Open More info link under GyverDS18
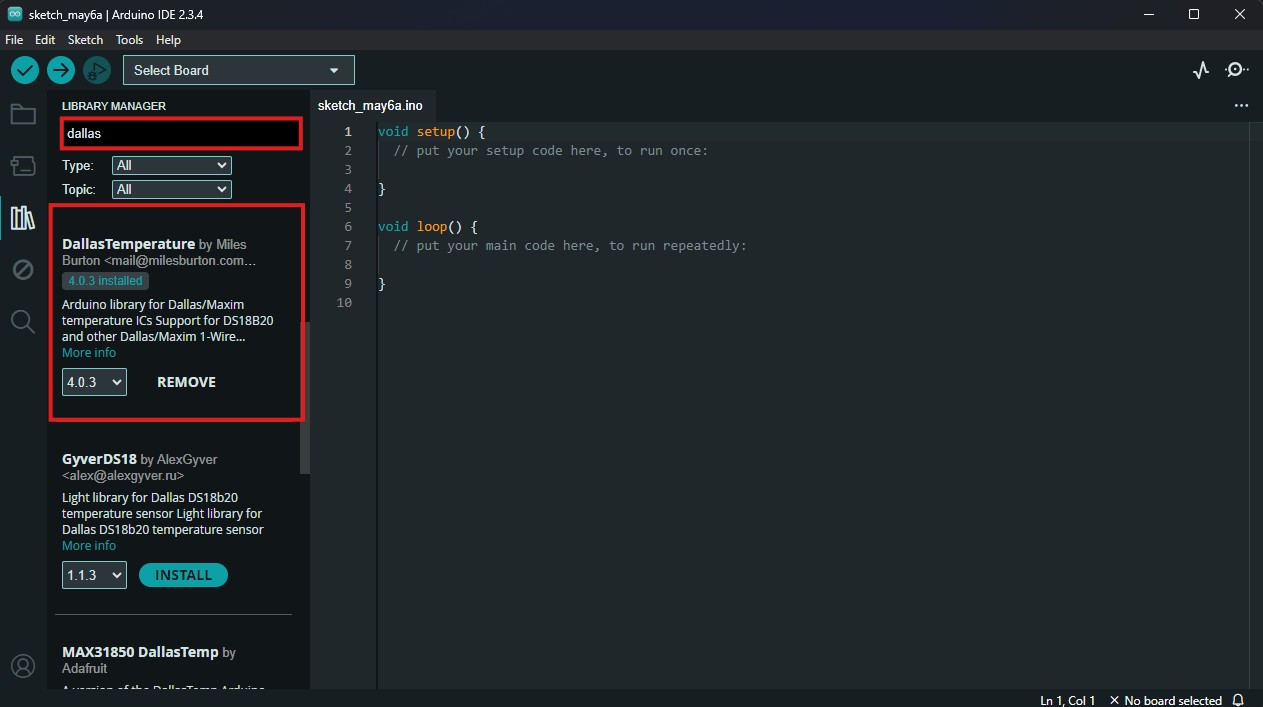This screenshot has height=707, width=1263. tap(89, 546)
